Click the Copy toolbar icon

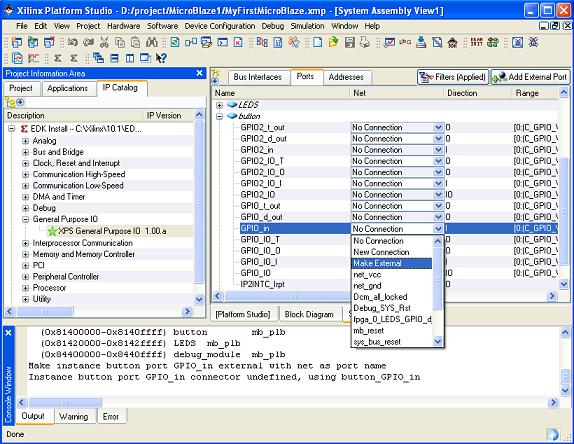pyautogui.click(x=120, y=42)
